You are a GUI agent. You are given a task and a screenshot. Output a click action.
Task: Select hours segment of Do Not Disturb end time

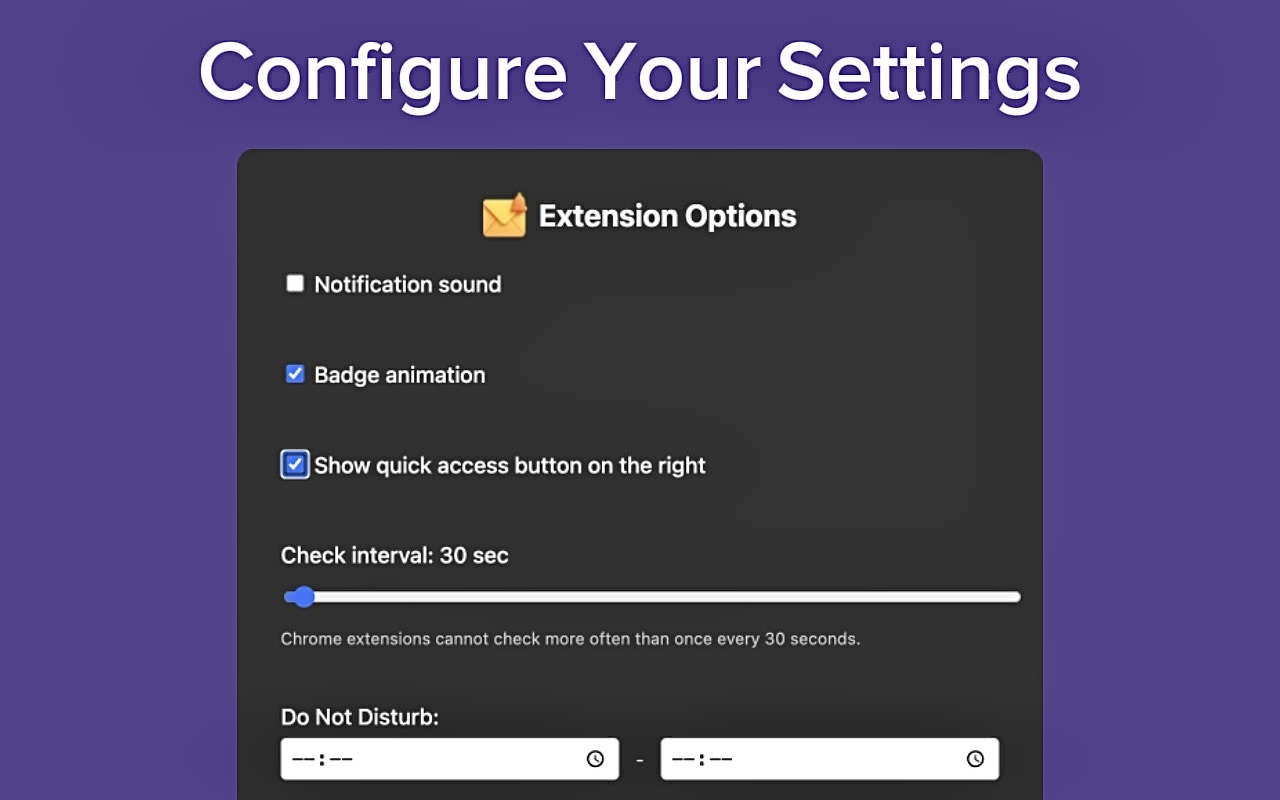683,760
